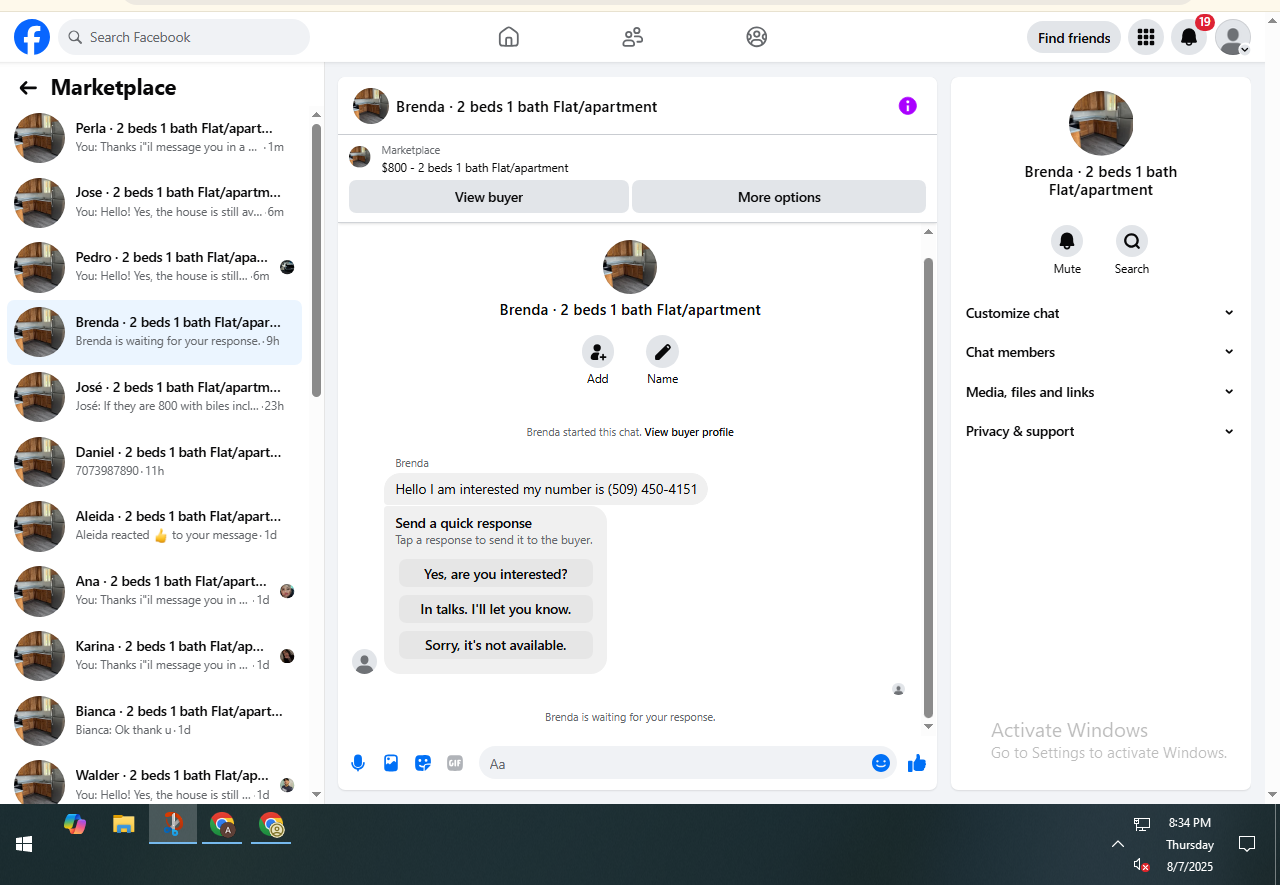Click the conversation list scrollbar
This screenshot has width=1280, height=885.
(317, 260)
